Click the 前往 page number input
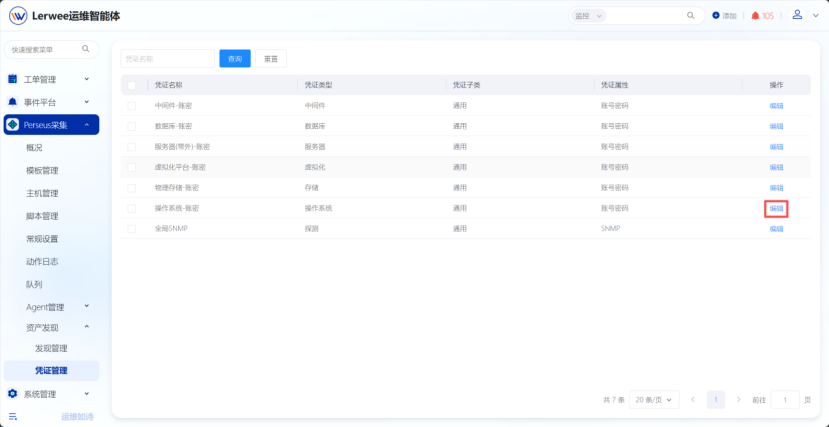The width and height of the screenshot is (829, 427). [785, 400]
